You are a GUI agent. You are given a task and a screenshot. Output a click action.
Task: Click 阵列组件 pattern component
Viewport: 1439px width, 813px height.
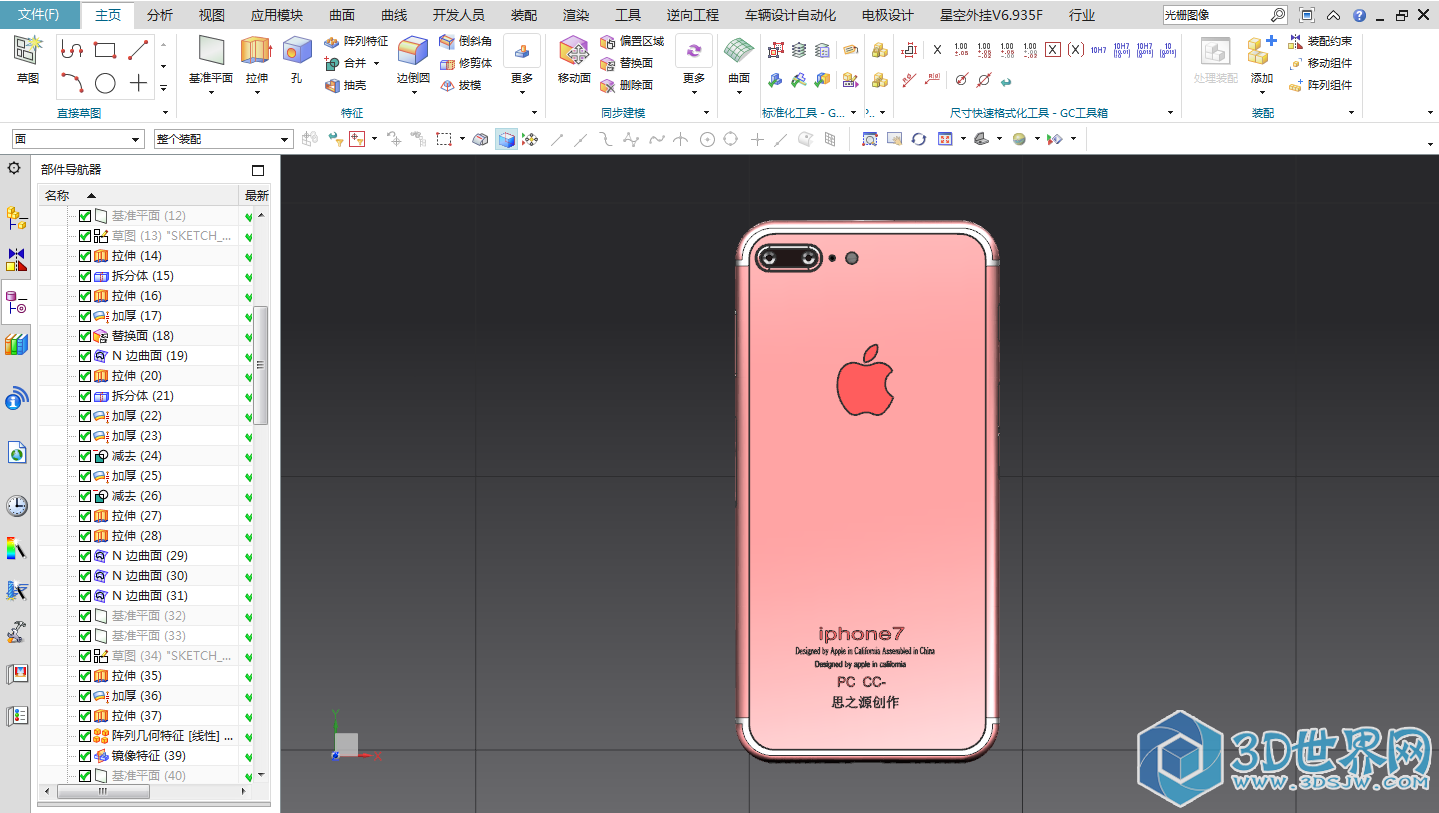tap(1320, 86)
